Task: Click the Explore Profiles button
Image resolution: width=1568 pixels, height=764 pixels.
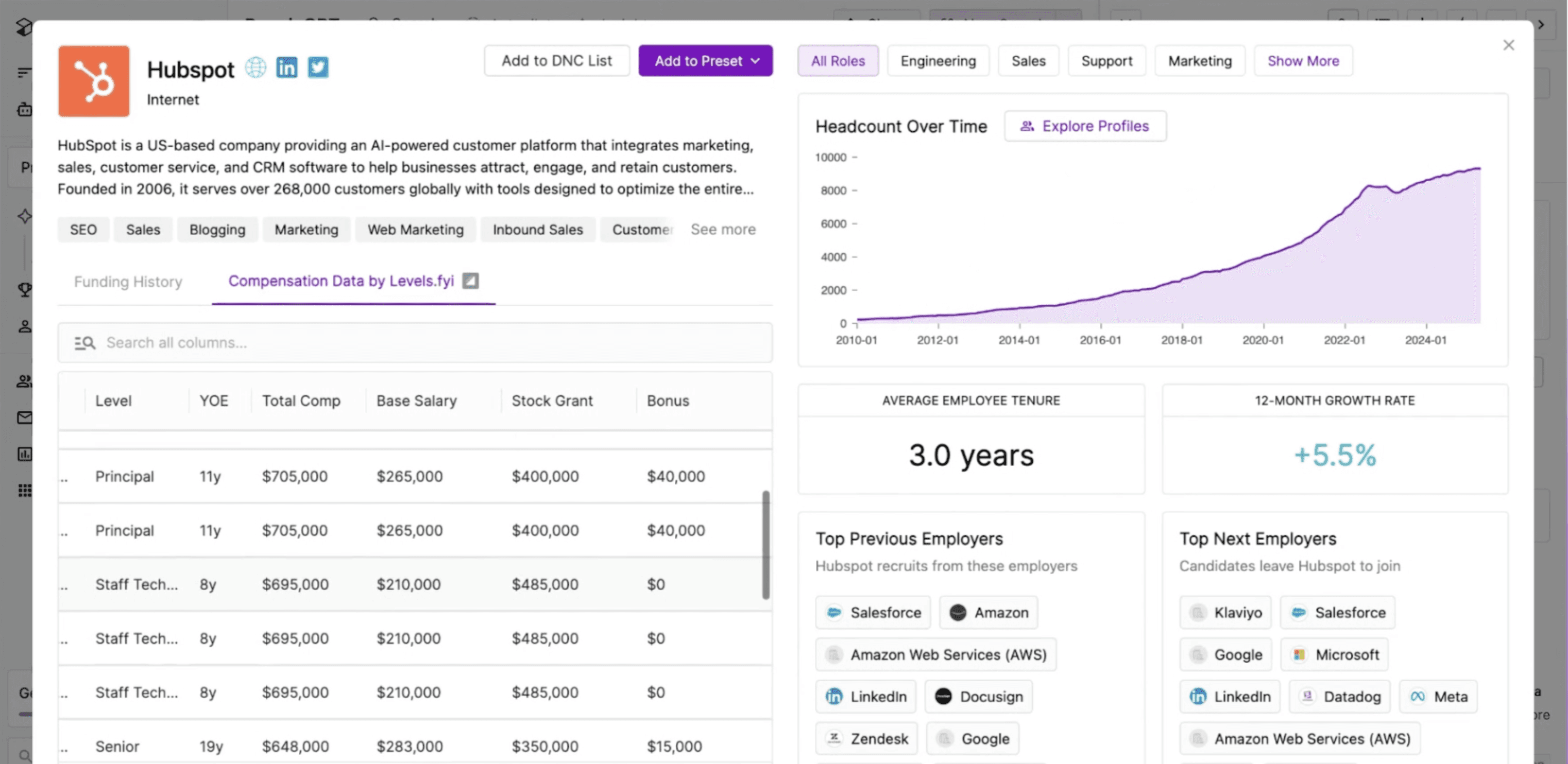Action: (x=1085, y=126)
